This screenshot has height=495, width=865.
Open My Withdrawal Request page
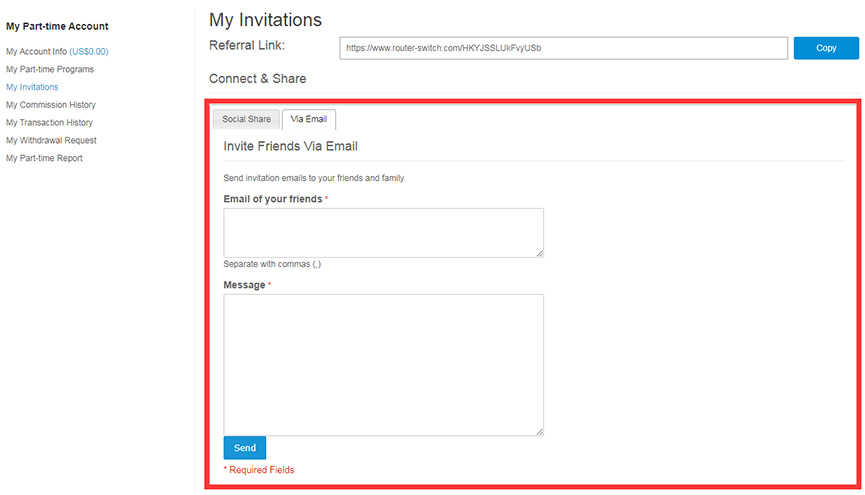tap(51, 141)
